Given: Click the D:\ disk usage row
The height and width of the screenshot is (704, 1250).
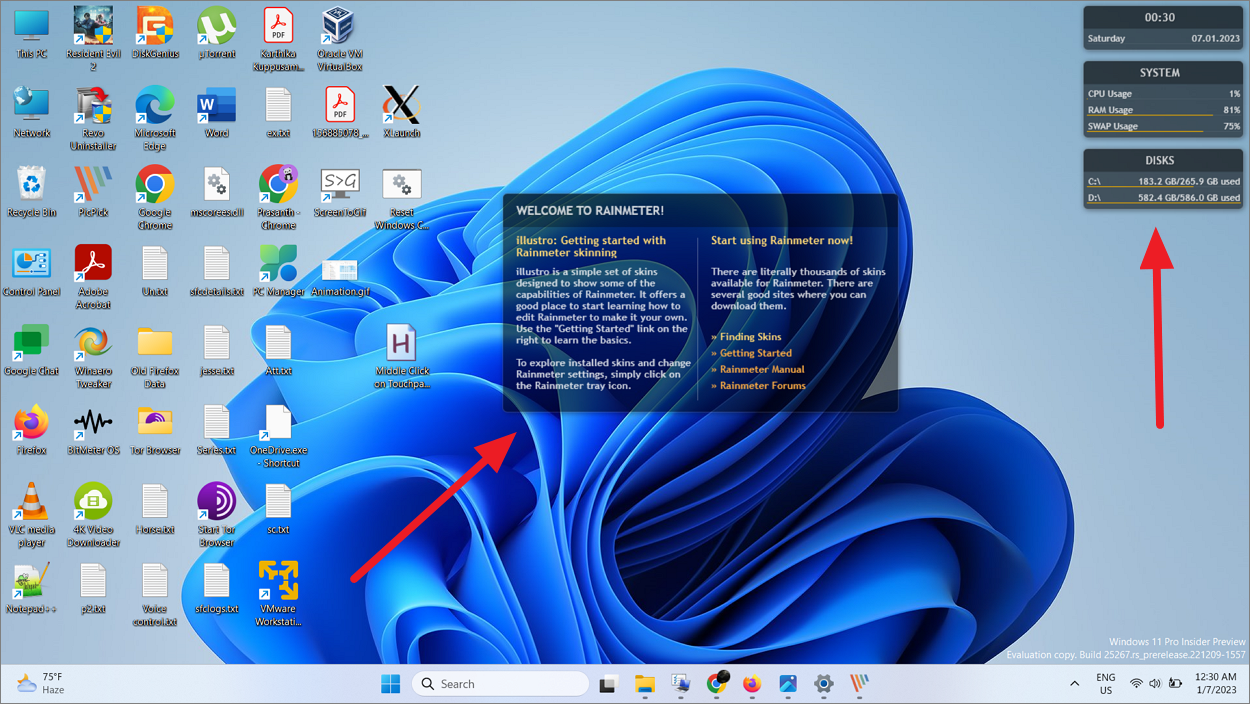Looking at the screenshot, I should pos(1164,198).
